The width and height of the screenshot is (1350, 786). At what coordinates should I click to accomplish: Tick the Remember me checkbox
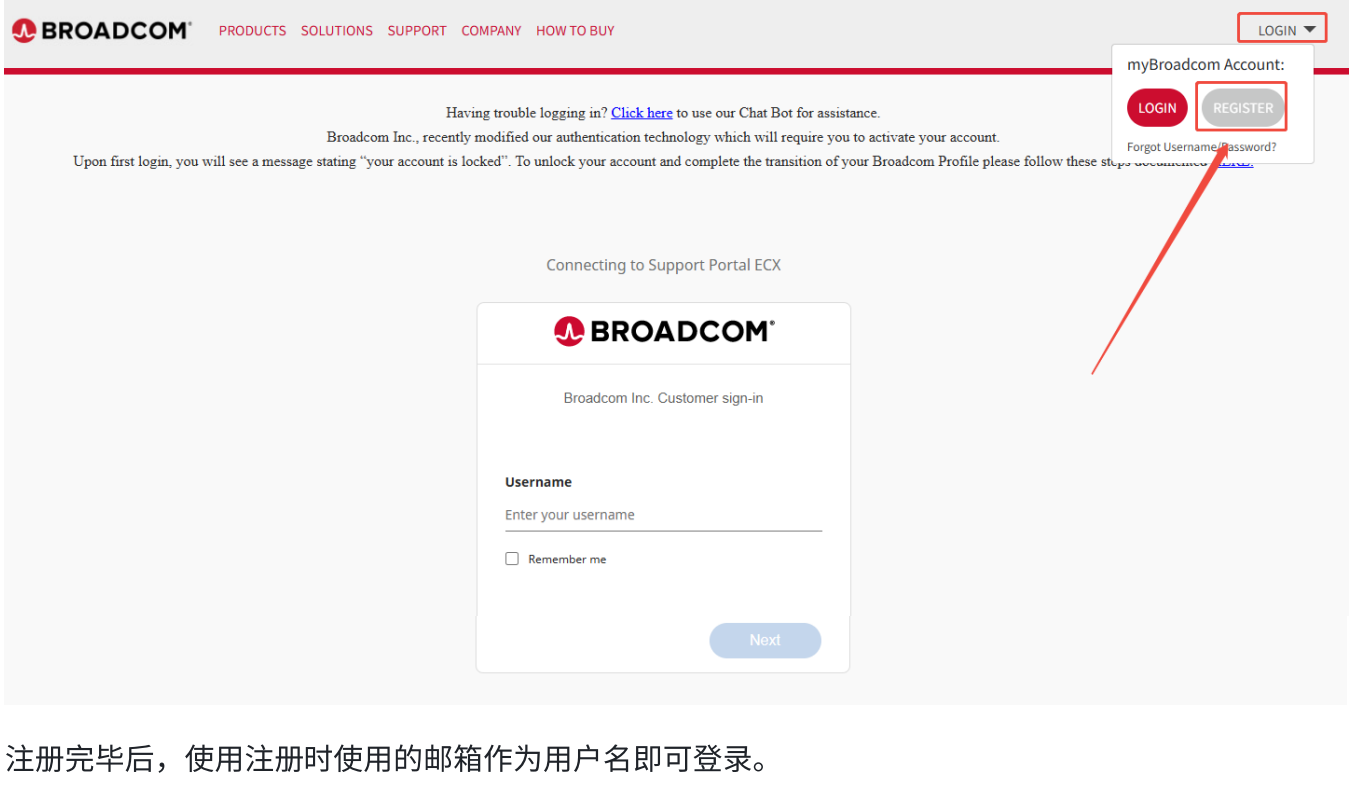pyautogui.click(x=512, y=559)
